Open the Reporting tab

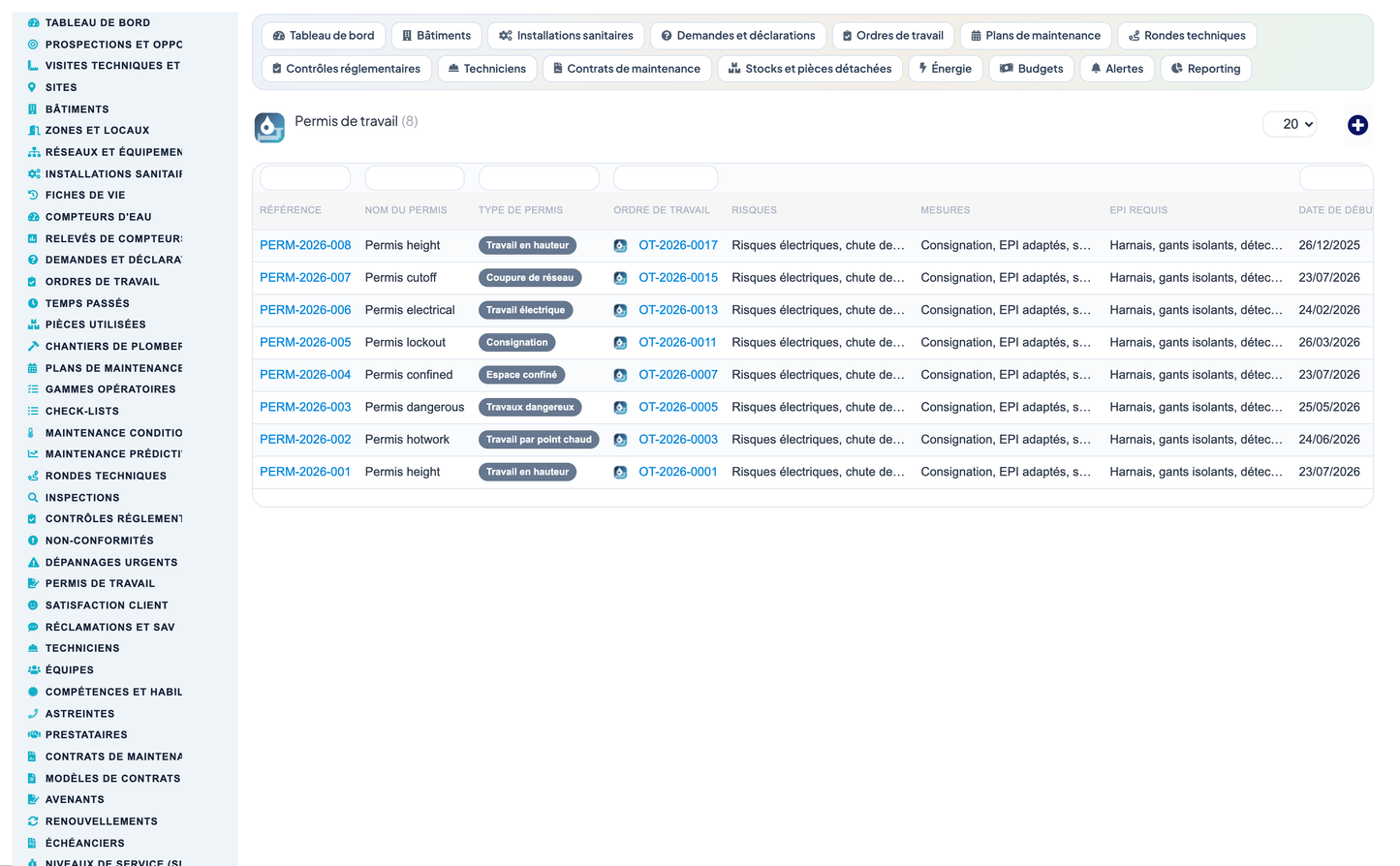[1205, 69]
